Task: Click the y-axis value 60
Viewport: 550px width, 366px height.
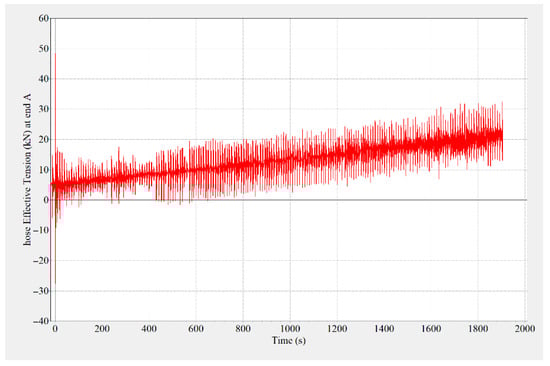Action: click(x=44, y=18)
